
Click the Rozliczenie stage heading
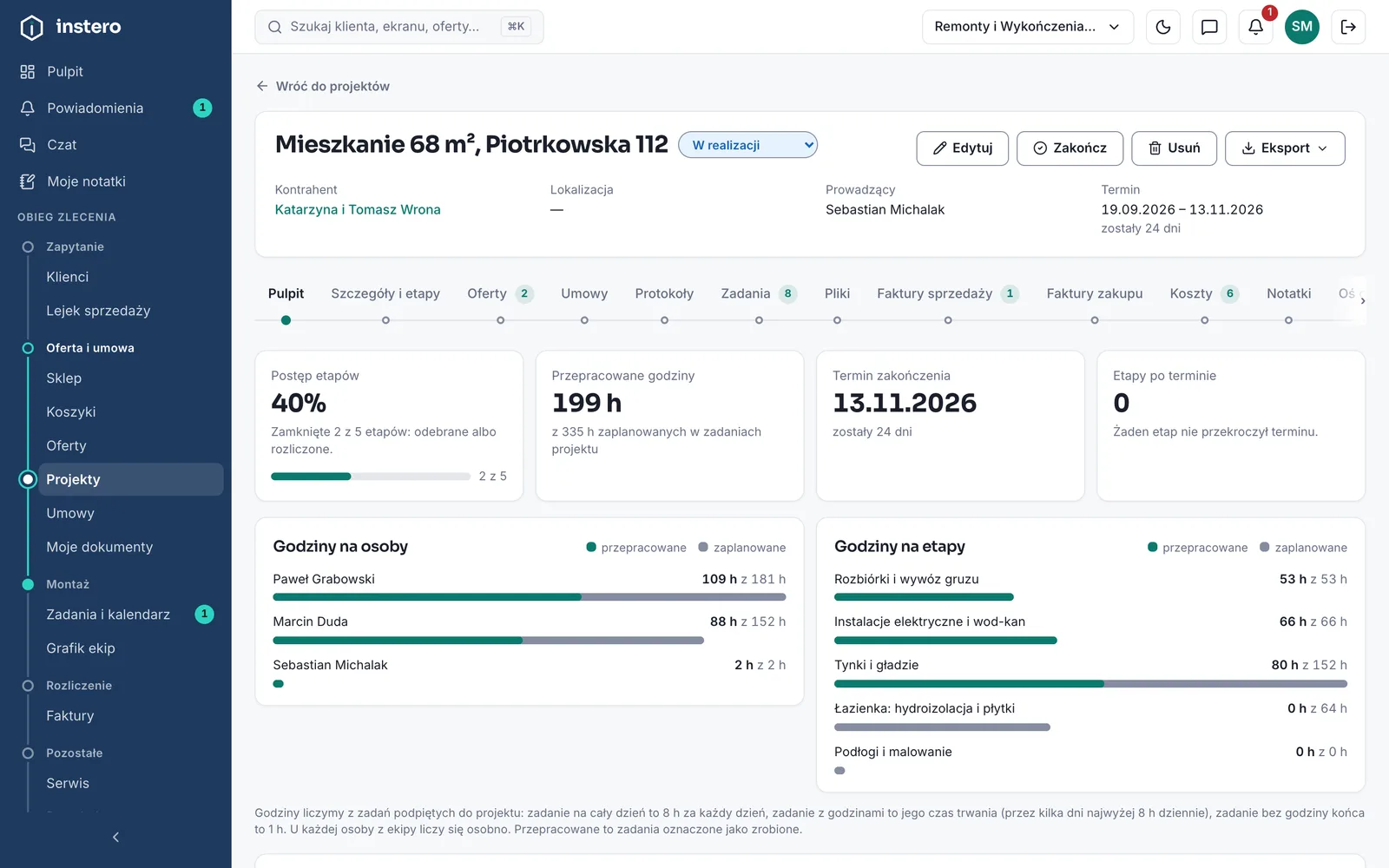79,686
